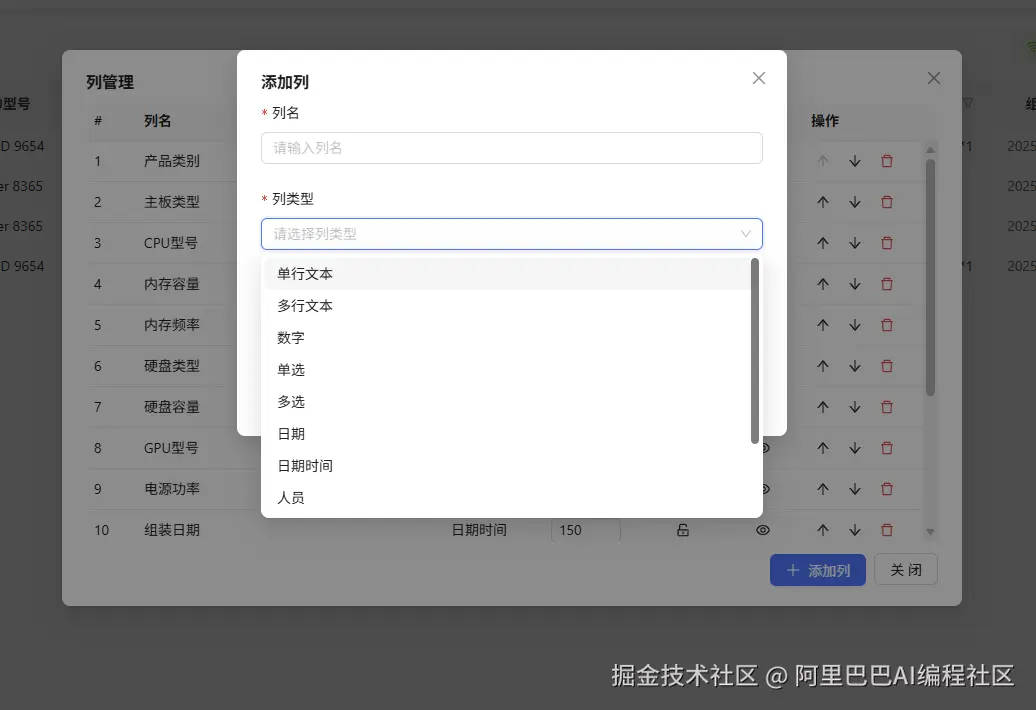Collapse the 列类型 dropdown via its chevron
The width and height of the screenshot is (1036, 710).
(745, 234)
